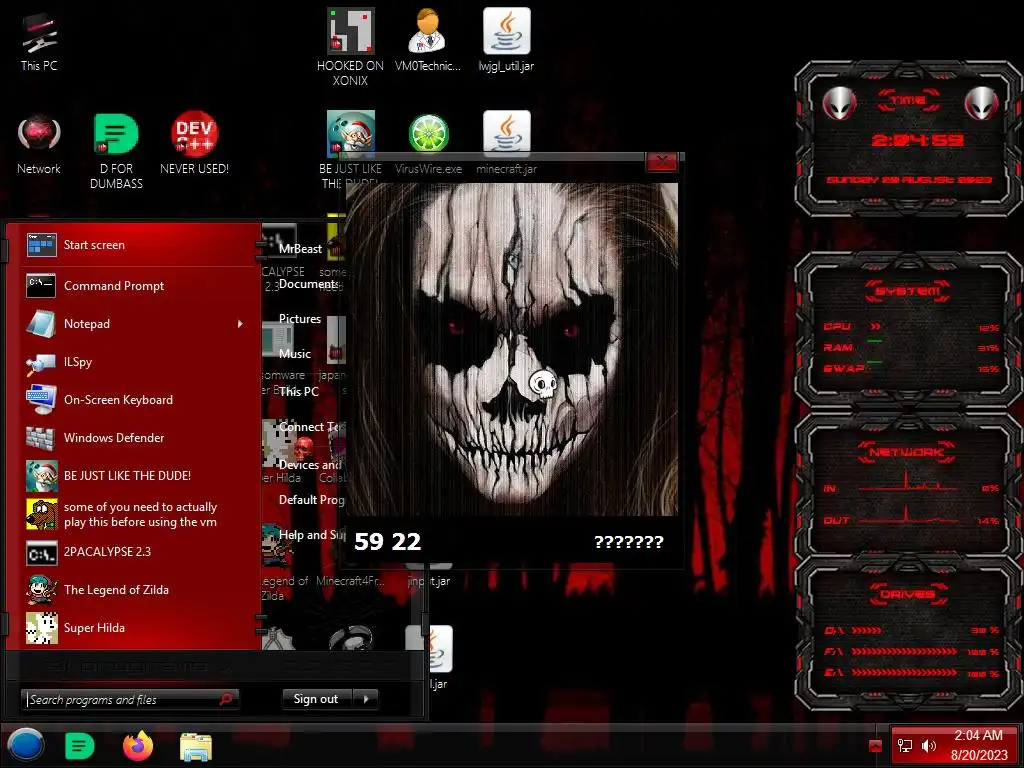Click the NETWORK IN graph
The image size is (1024, 768).
908,480
